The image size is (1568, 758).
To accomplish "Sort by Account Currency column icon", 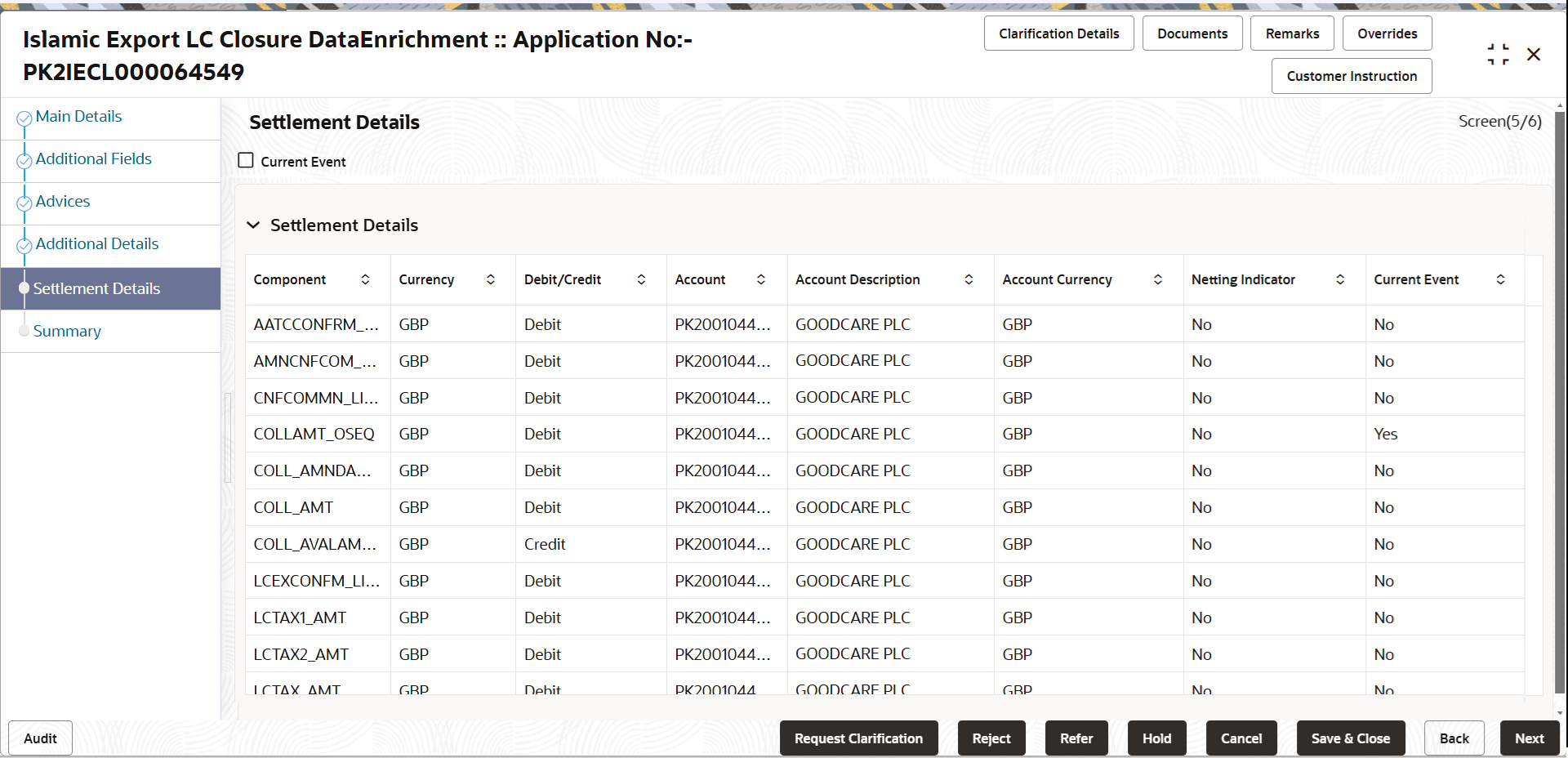I will pos(1158,279).
